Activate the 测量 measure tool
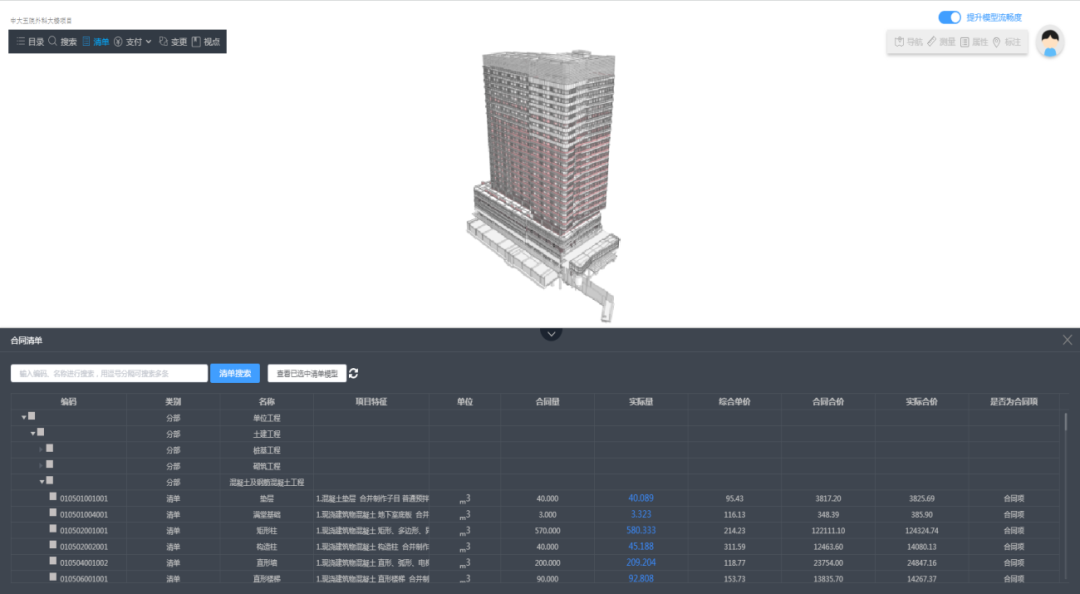 pyautogui.click(x=941, y=42)
